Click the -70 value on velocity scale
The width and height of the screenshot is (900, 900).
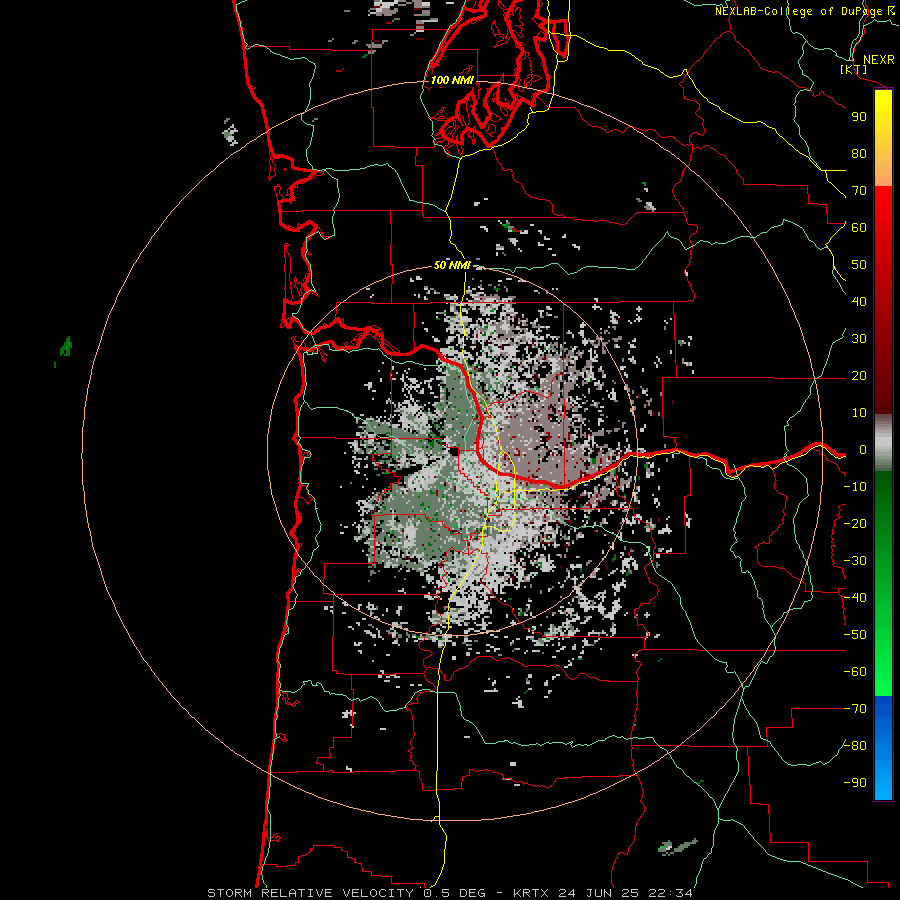(855, 709)
